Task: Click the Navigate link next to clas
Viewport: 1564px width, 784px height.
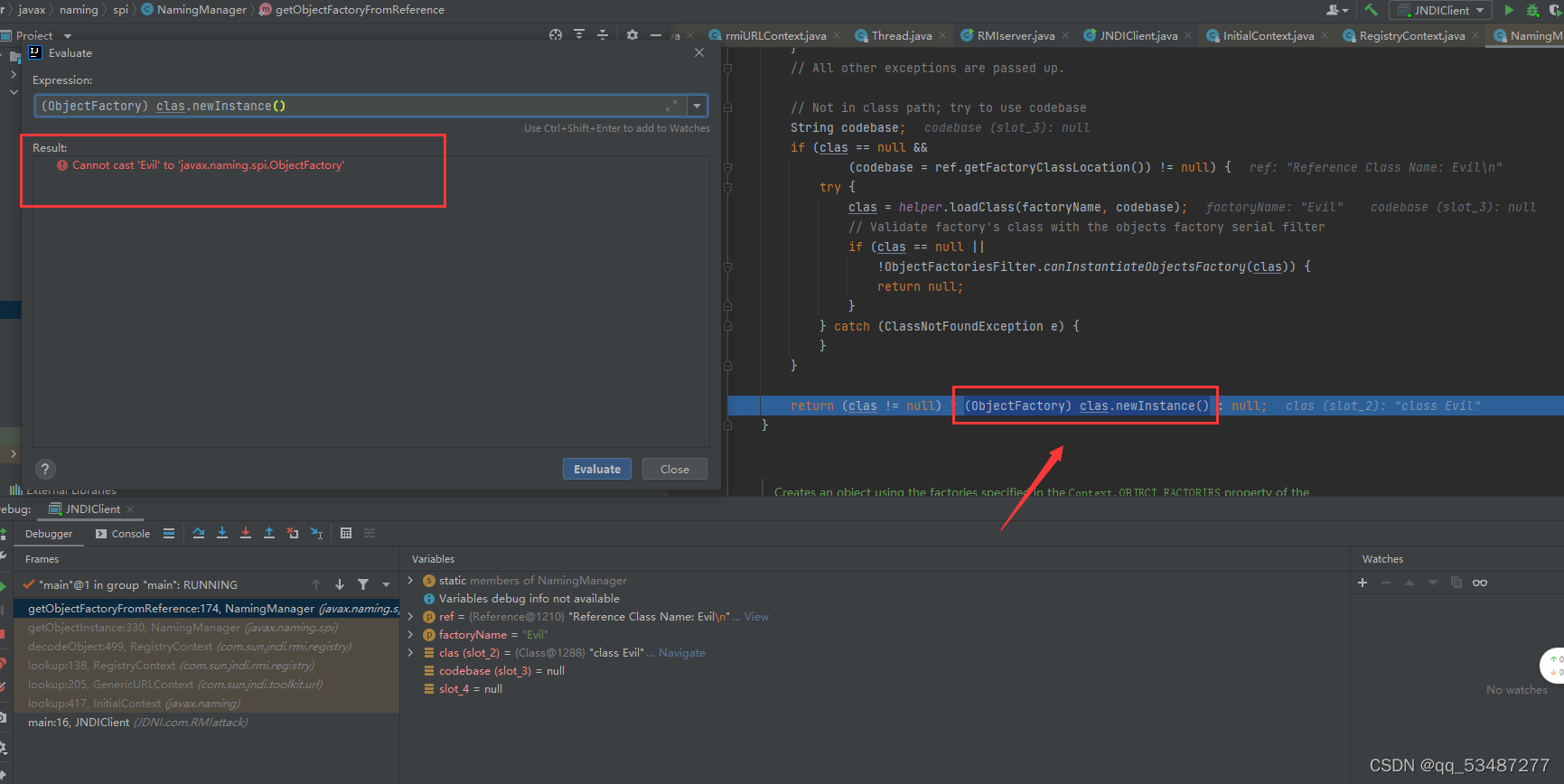Action: 681,652
